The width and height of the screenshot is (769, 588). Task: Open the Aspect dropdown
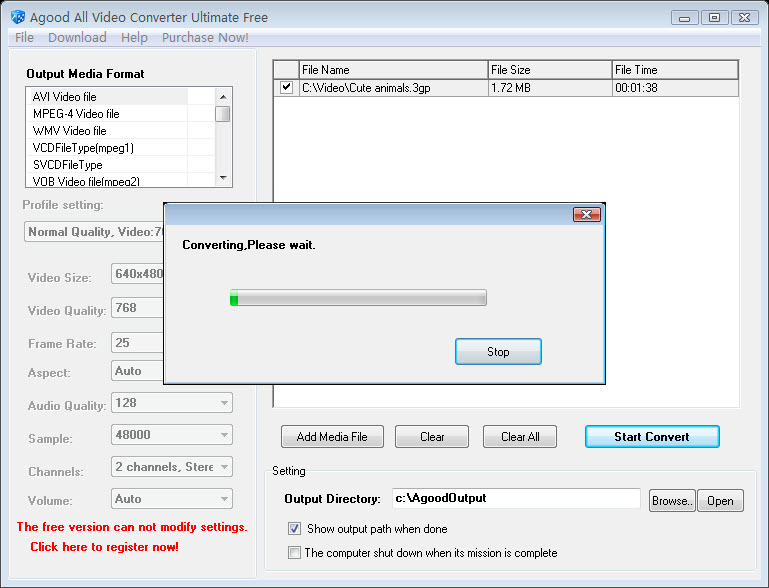click(x=137, y=371)
